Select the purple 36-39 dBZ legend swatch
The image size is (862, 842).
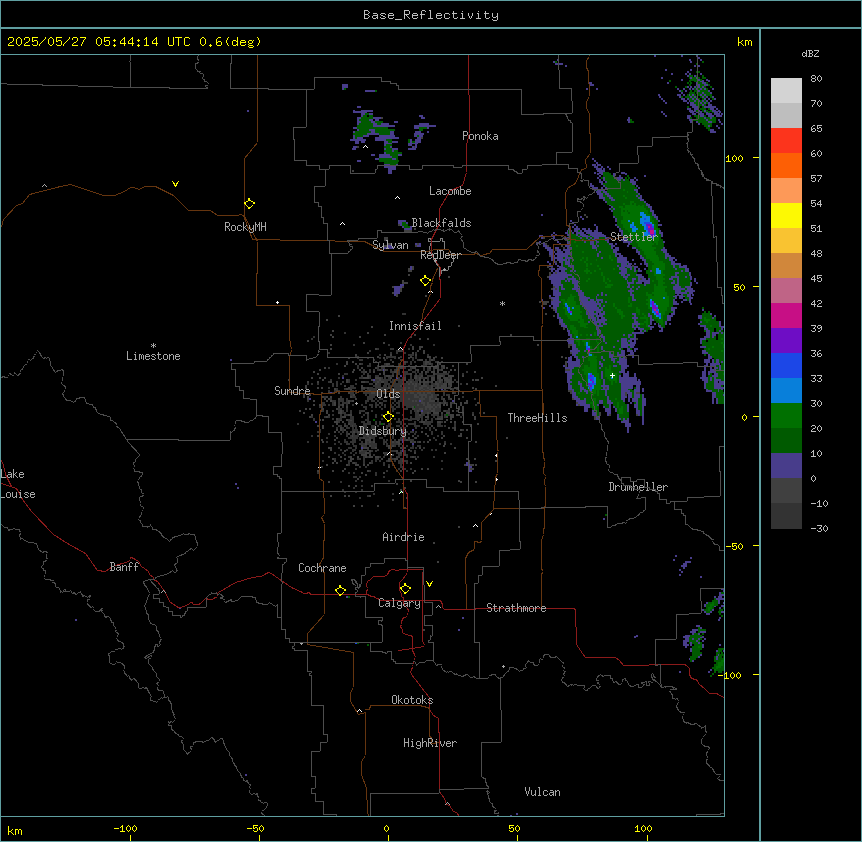click(786, 340)
